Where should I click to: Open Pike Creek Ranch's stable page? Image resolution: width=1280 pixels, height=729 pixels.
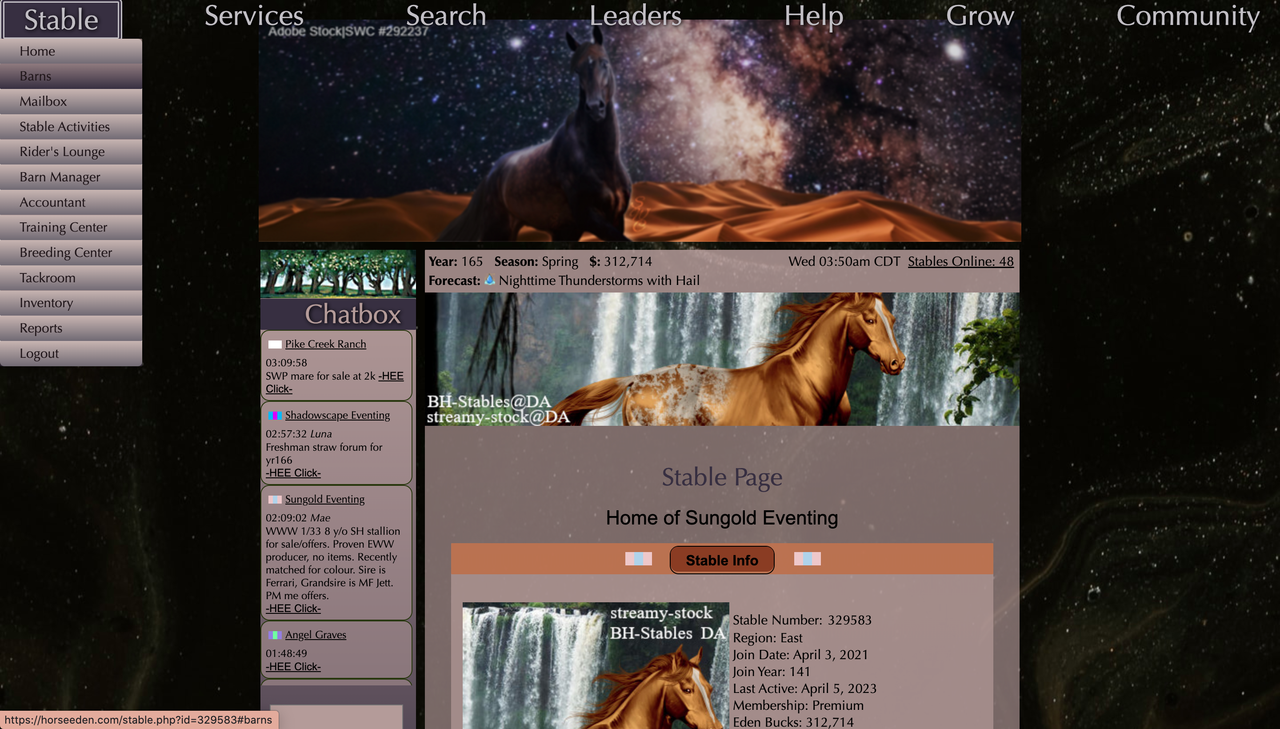[x=325, y=343]
